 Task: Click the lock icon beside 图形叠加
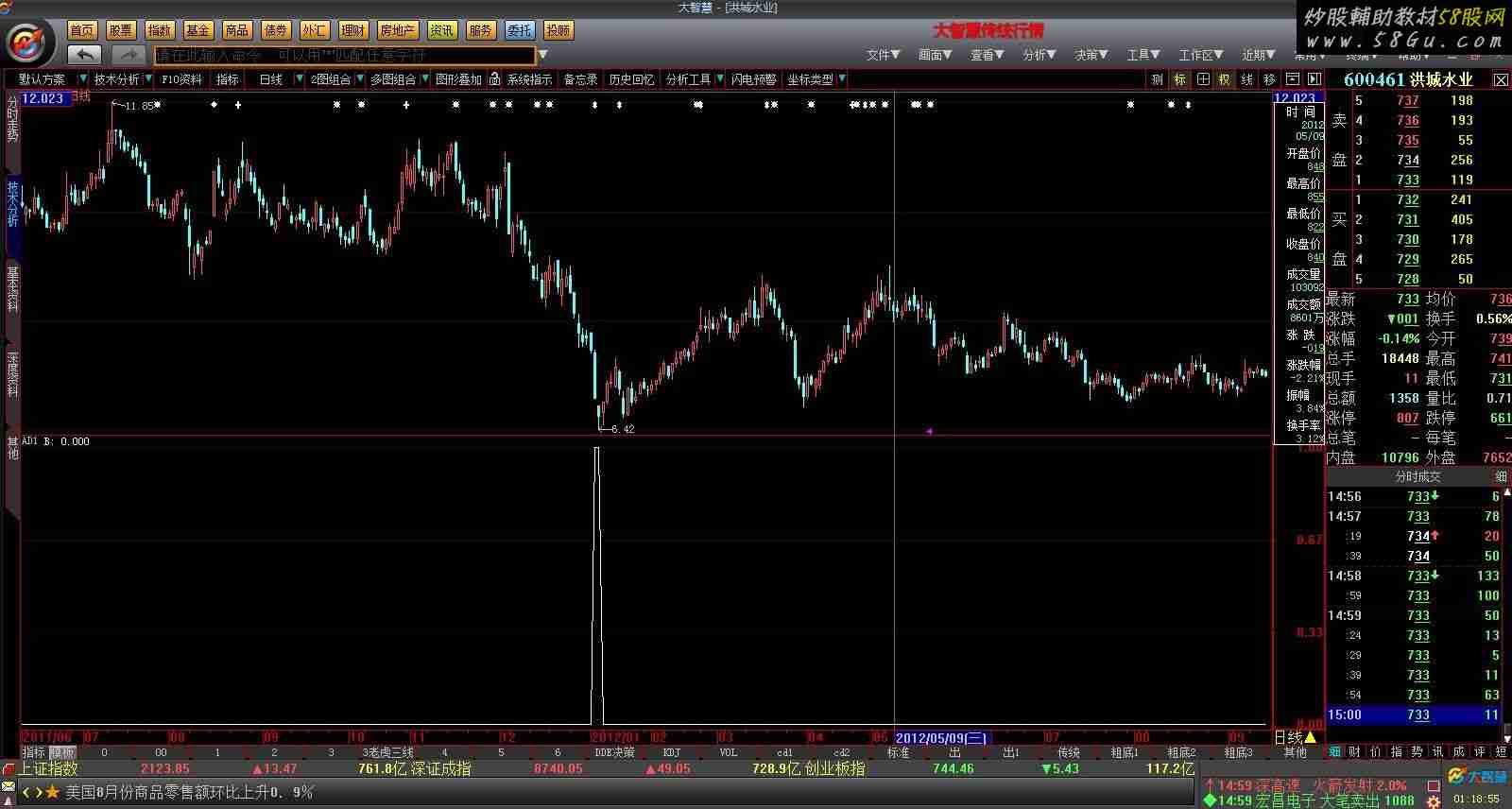[x=494, y=79]
